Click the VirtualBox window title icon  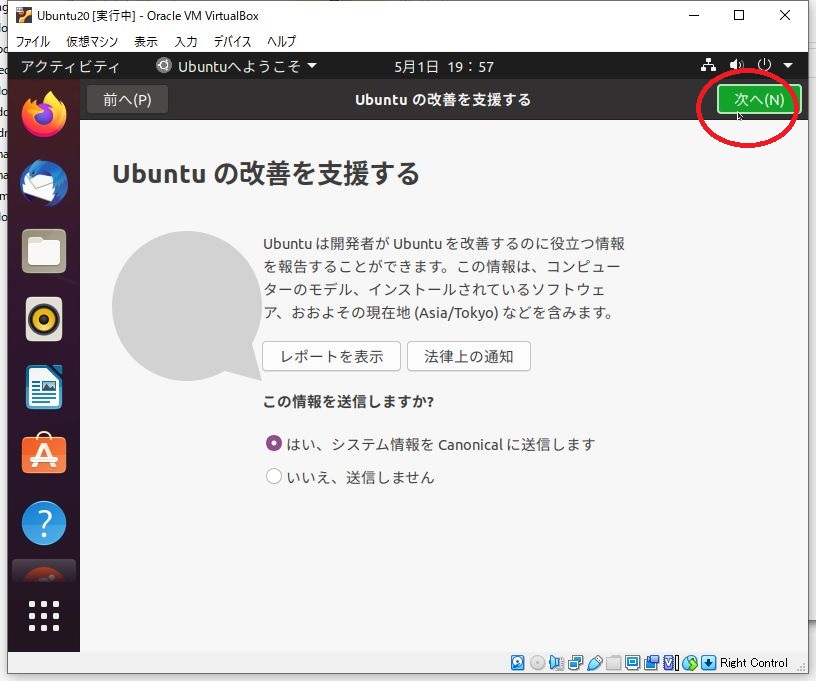click(x=23, y=16)
